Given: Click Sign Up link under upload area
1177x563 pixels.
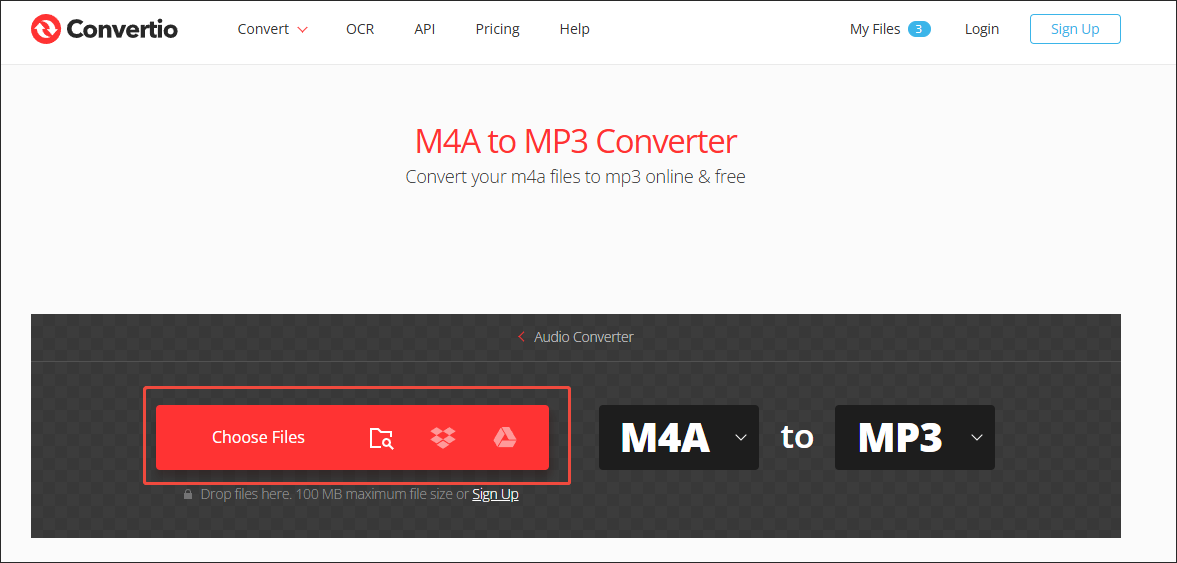Looking at the screenshot, I should coord(495,495).
